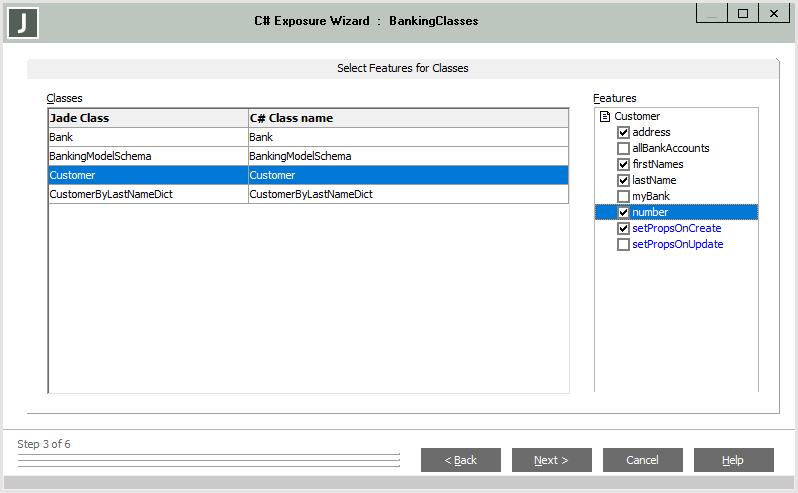Uncheck the firstNames feature checkbox

click(x=623, y=164)
